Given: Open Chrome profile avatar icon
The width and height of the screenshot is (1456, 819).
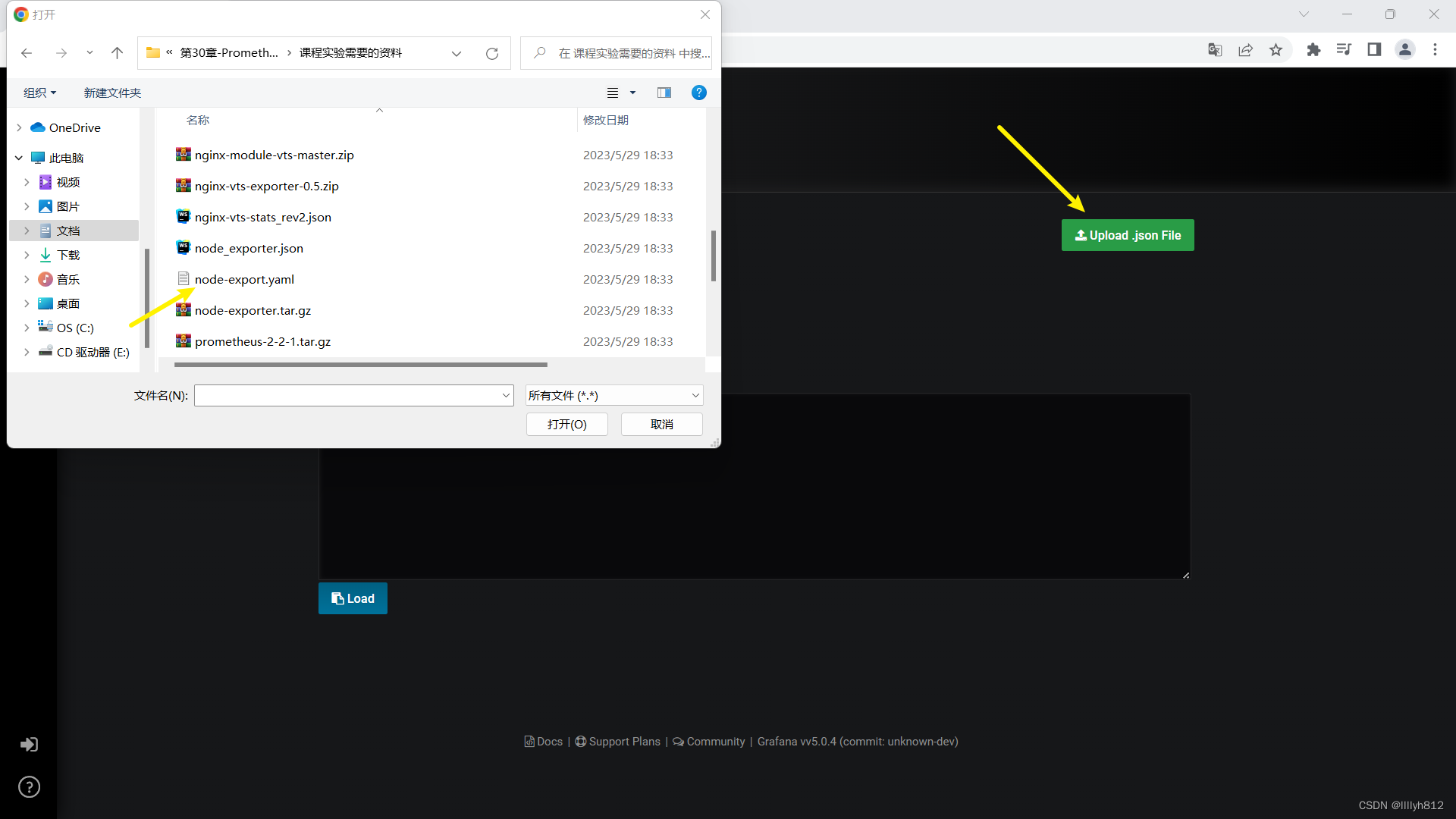Looking at the screenshot, I should click(1405, 49).
